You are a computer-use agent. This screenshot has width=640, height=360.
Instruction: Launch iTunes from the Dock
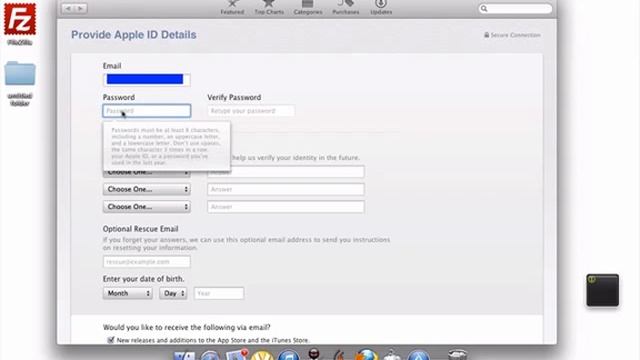point(289,356)
